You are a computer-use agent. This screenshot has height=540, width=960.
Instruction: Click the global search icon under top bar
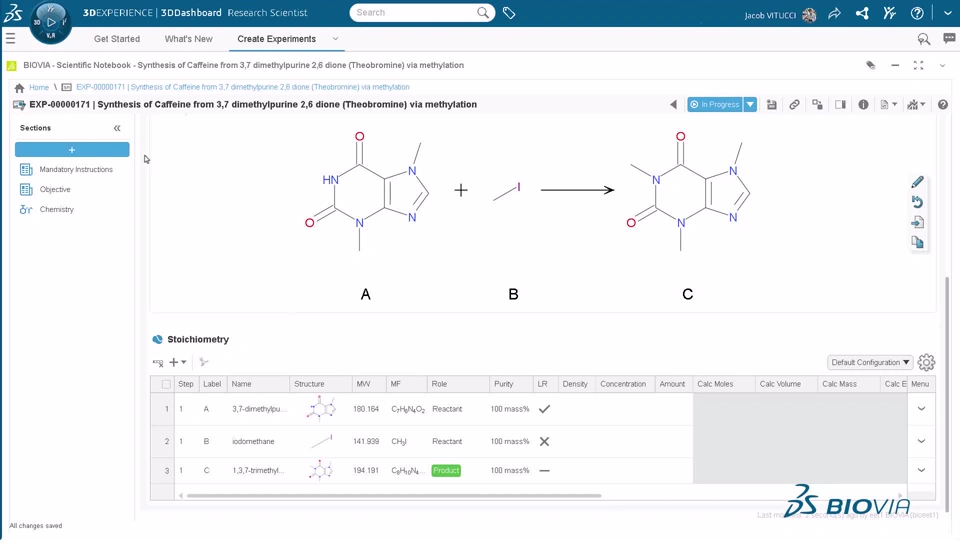[x=924, y=39]
